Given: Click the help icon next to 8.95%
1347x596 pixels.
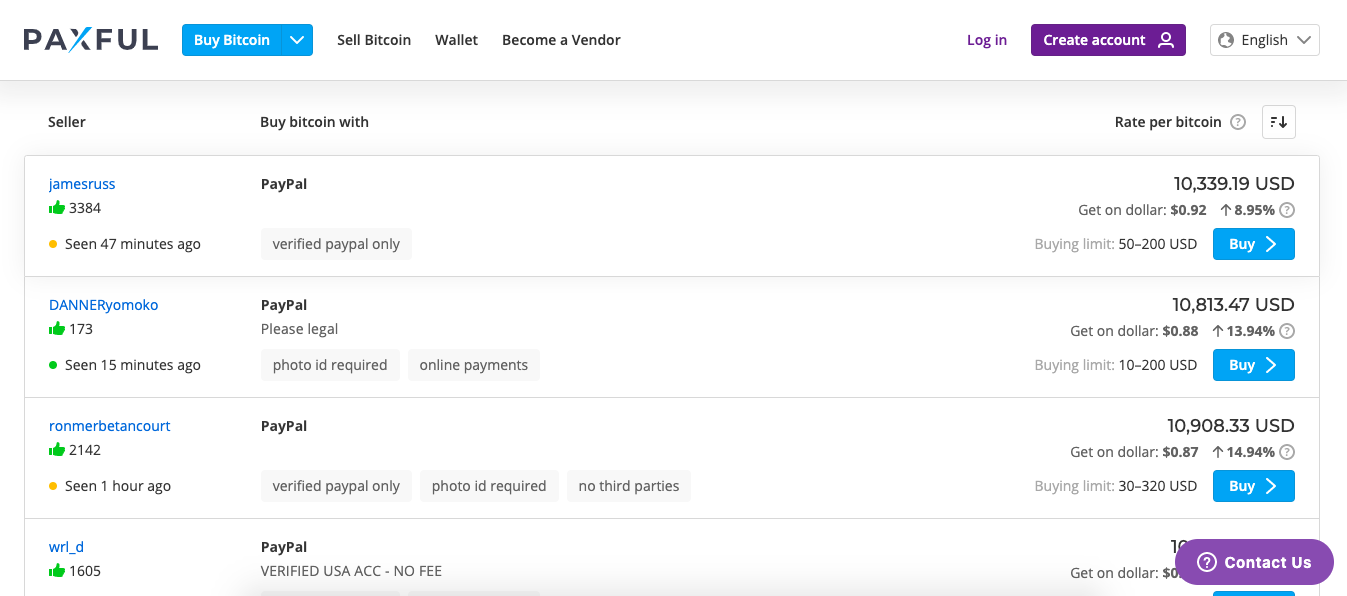Looking at the screenshot, I should (x=1287, y=210).
